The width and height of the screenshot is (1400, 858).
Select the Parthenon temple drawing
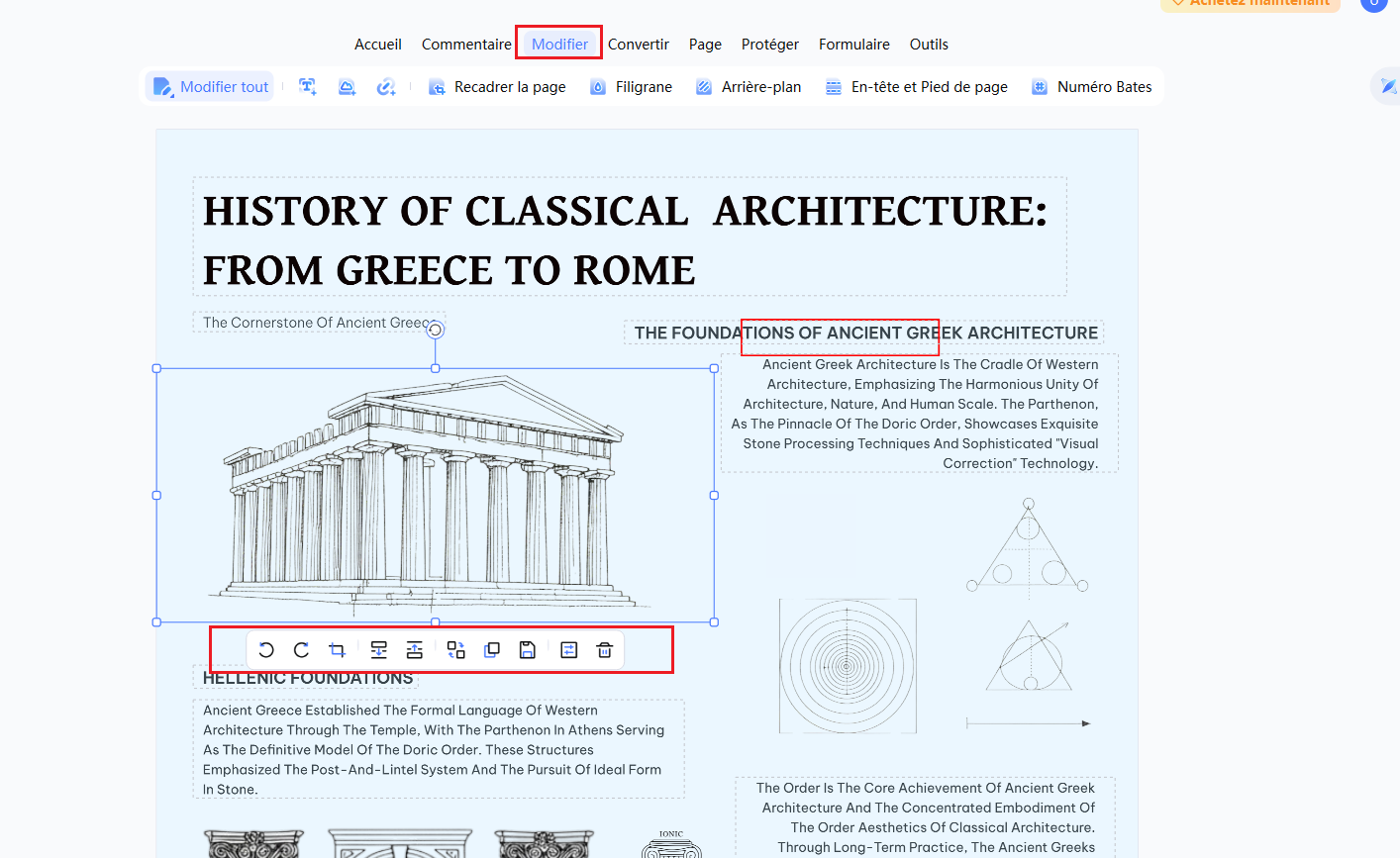point(436,495)
